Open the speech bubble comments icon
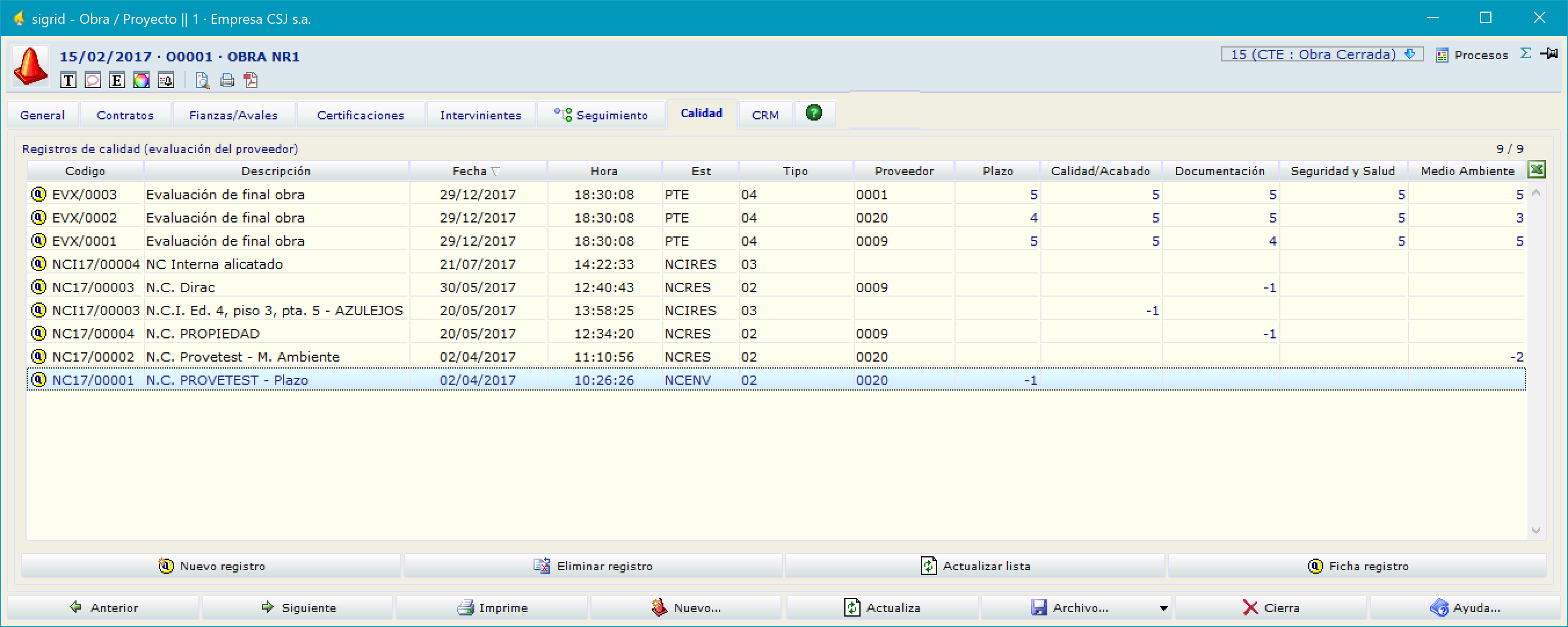 click(x=93, y=81)
